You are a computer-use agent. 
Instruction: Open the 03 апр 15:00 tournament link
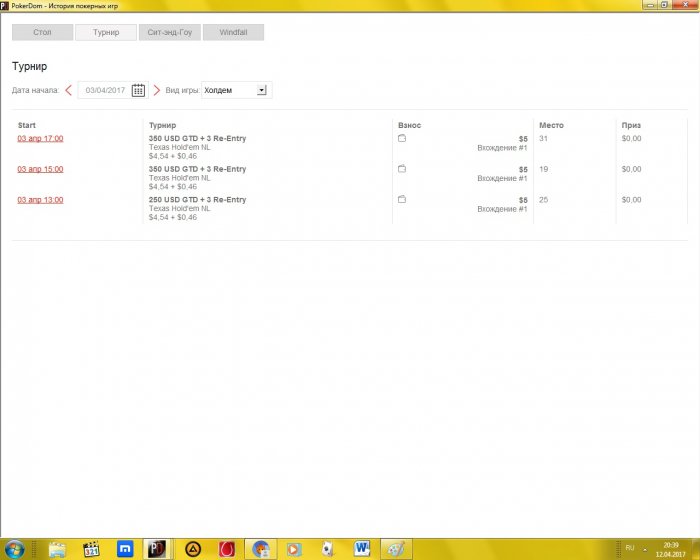click(x=40, y=169)
